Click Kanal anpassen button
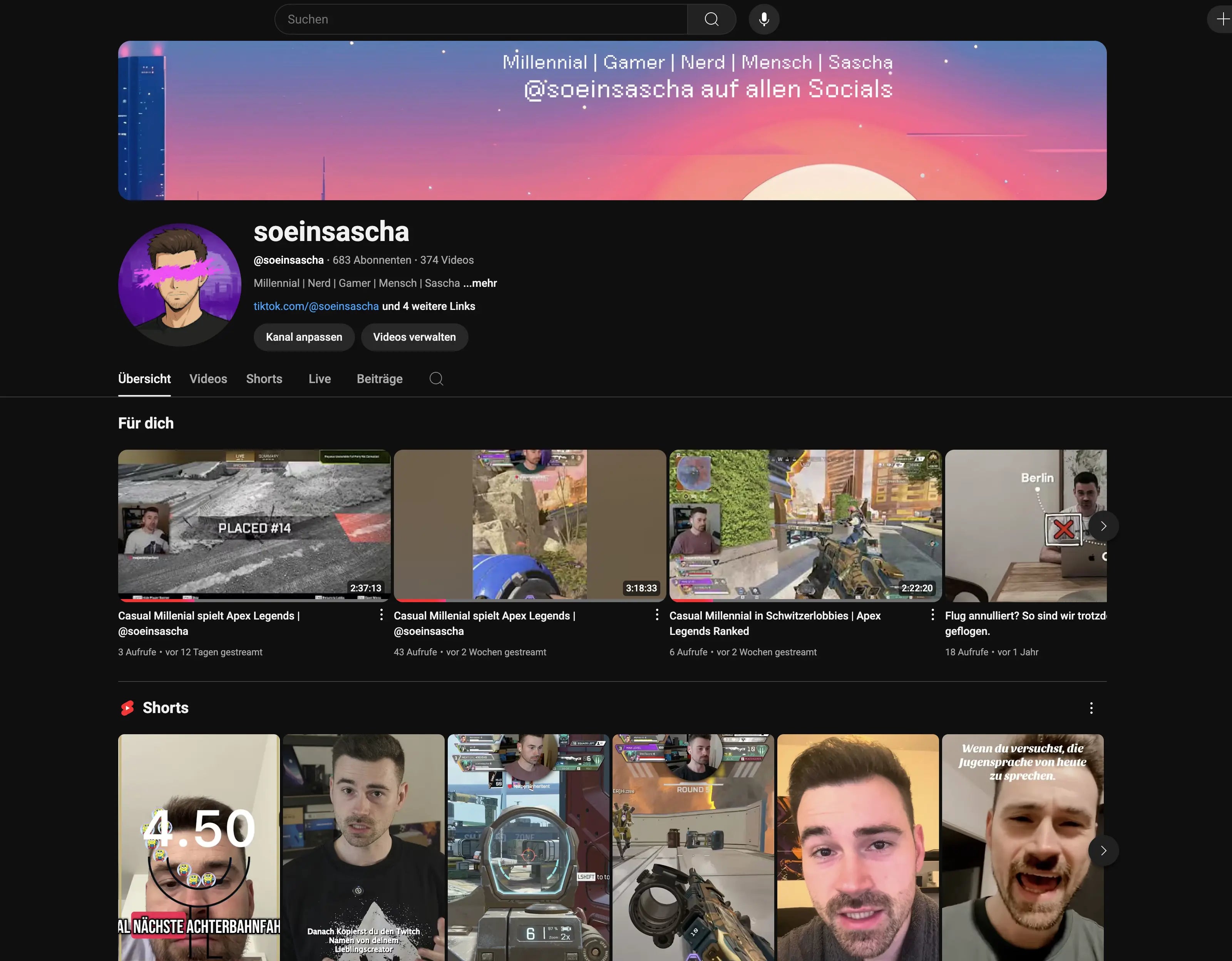This screenshot has height=961, width=1232. click(x=303, y=337)
